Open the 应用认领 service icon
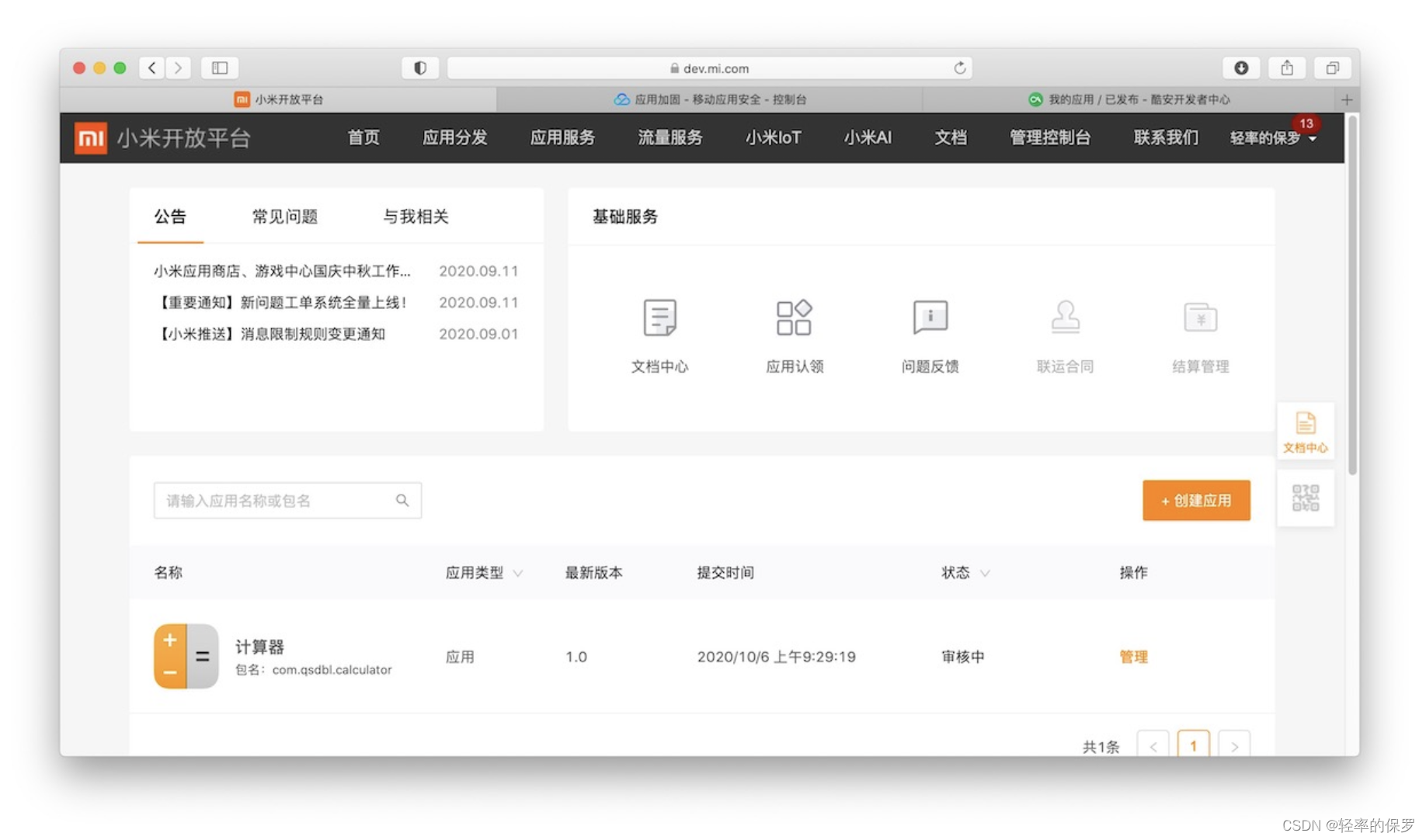This screenshot has height=840, width=1426. click(794, 318)
